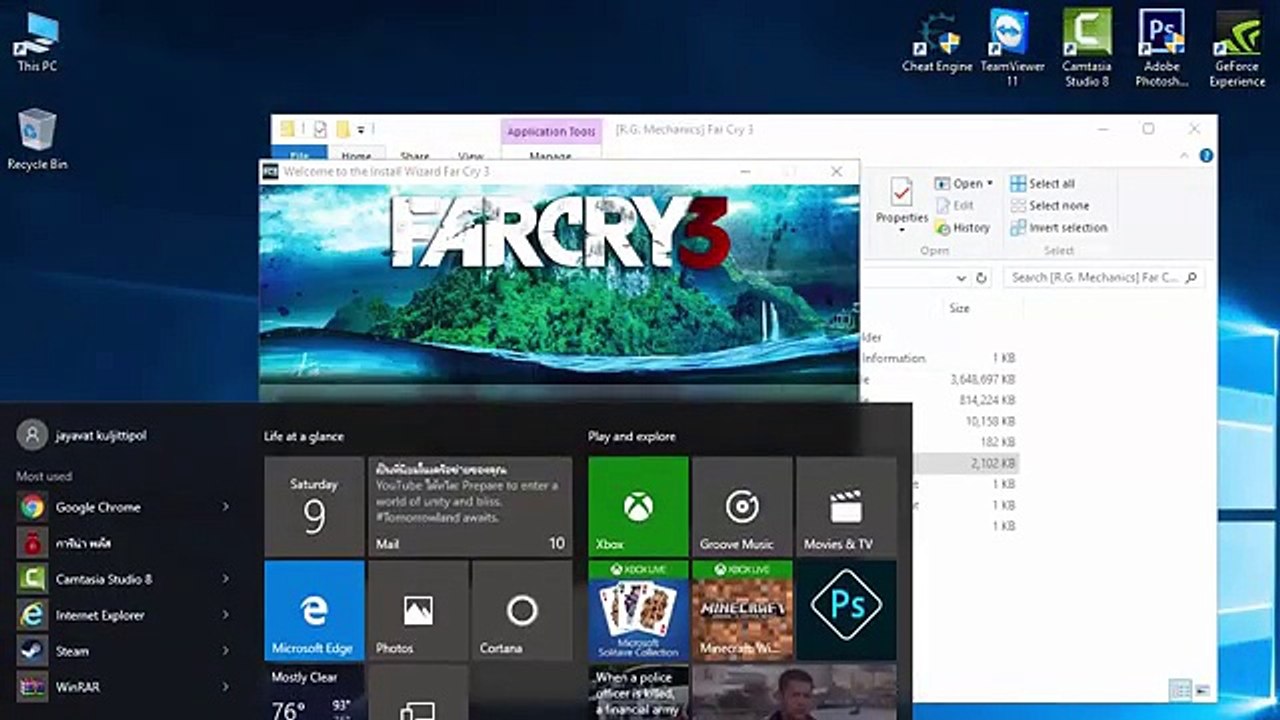
Task: Open the Share ribbon tab in Explorer
Action: [414, 156]
